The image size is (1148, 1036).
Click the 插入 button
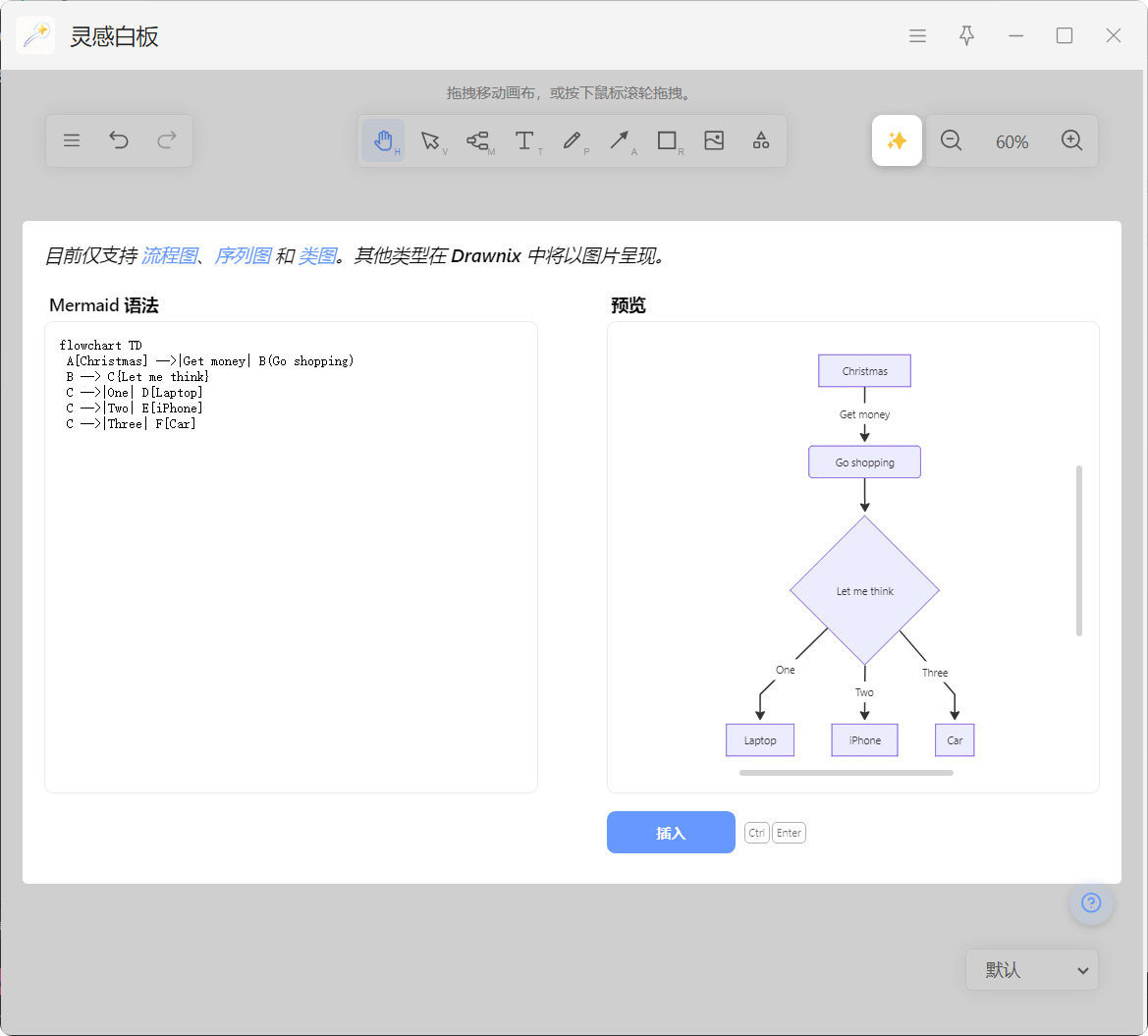[x=671, y=833]
